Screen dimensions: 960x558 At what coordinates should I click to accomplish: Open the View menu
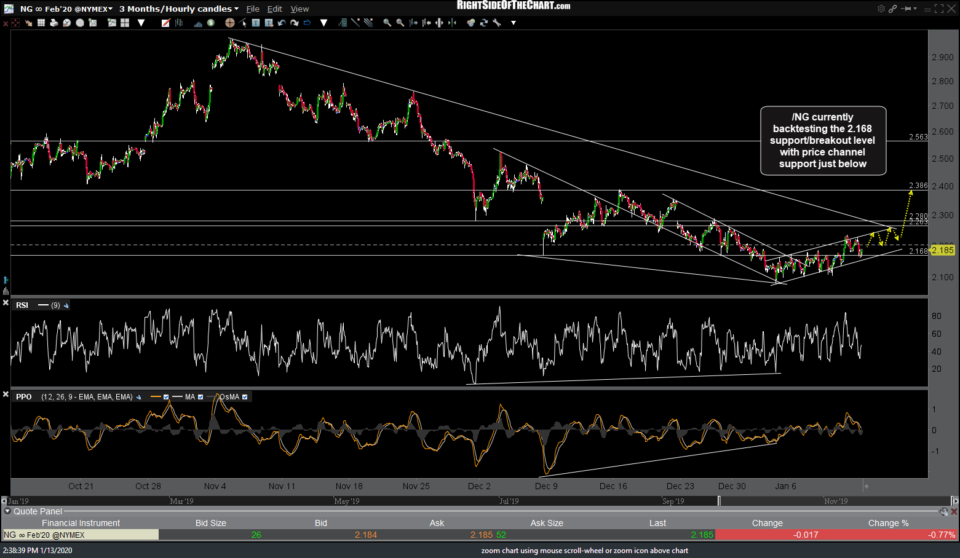coord(300,9)
